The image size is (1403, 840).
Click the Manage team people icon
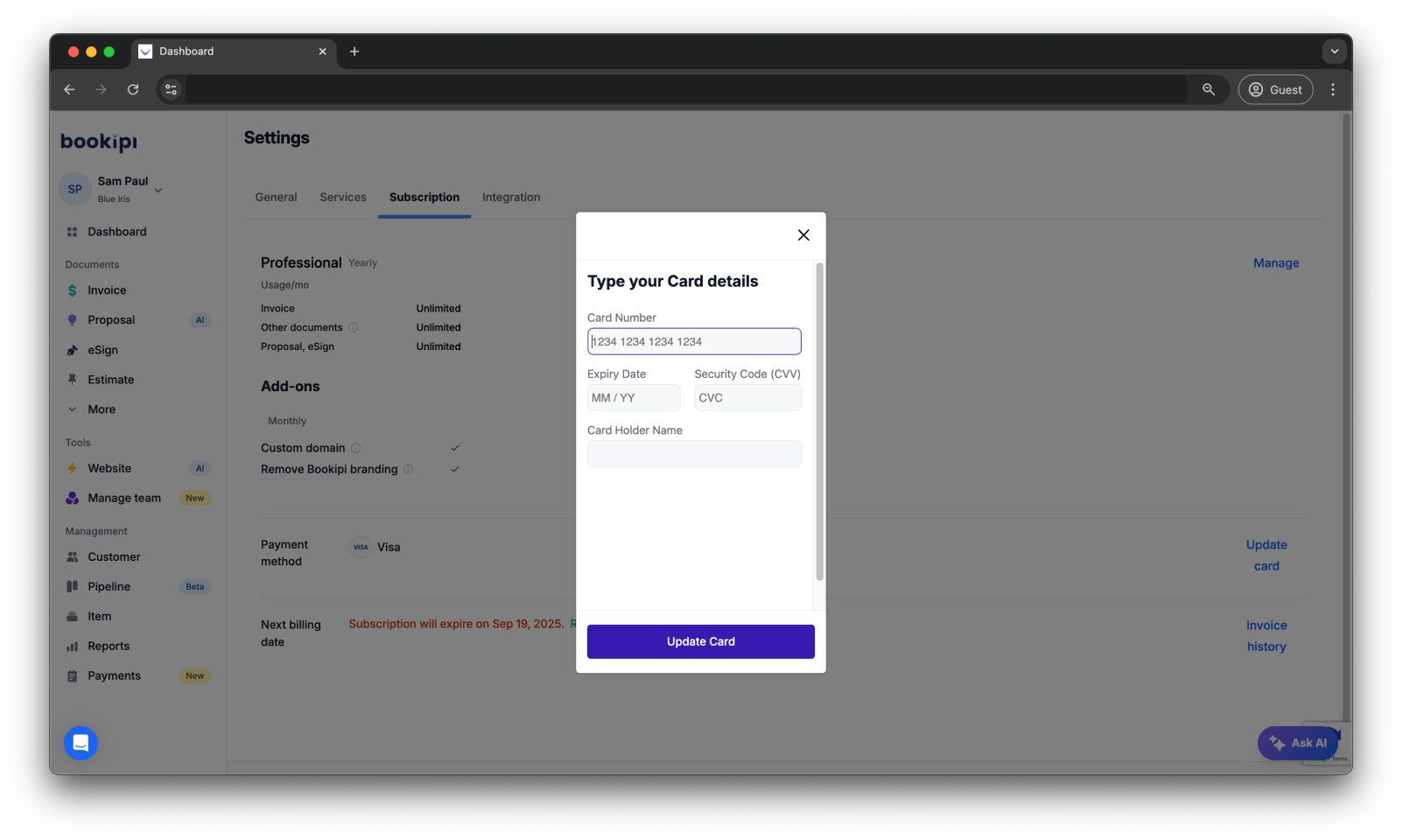(72, 498)
